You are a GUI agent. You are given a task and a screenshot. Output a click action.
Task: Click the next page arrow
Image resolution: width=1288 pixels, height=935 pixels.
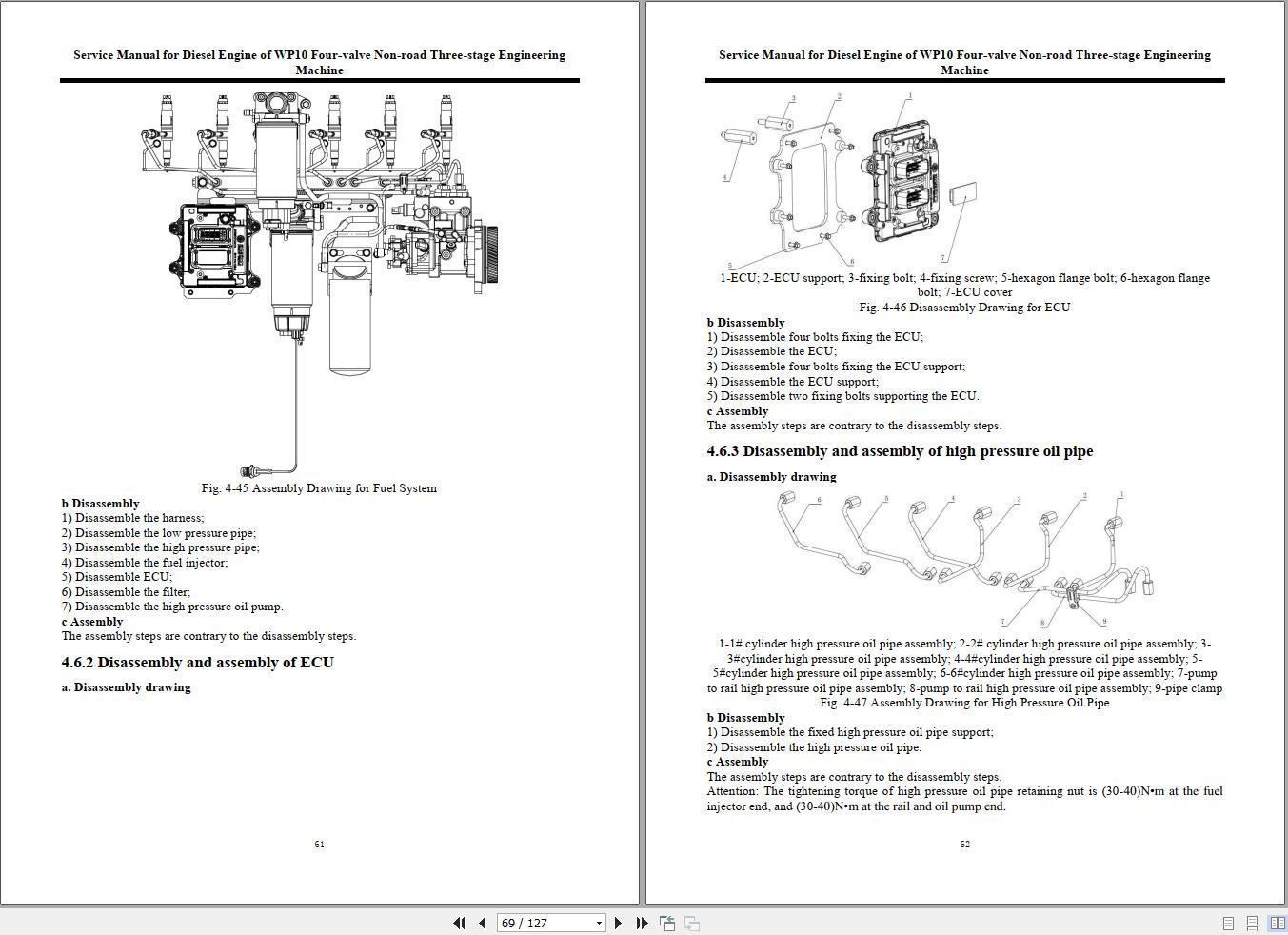[x=618, y=923]
